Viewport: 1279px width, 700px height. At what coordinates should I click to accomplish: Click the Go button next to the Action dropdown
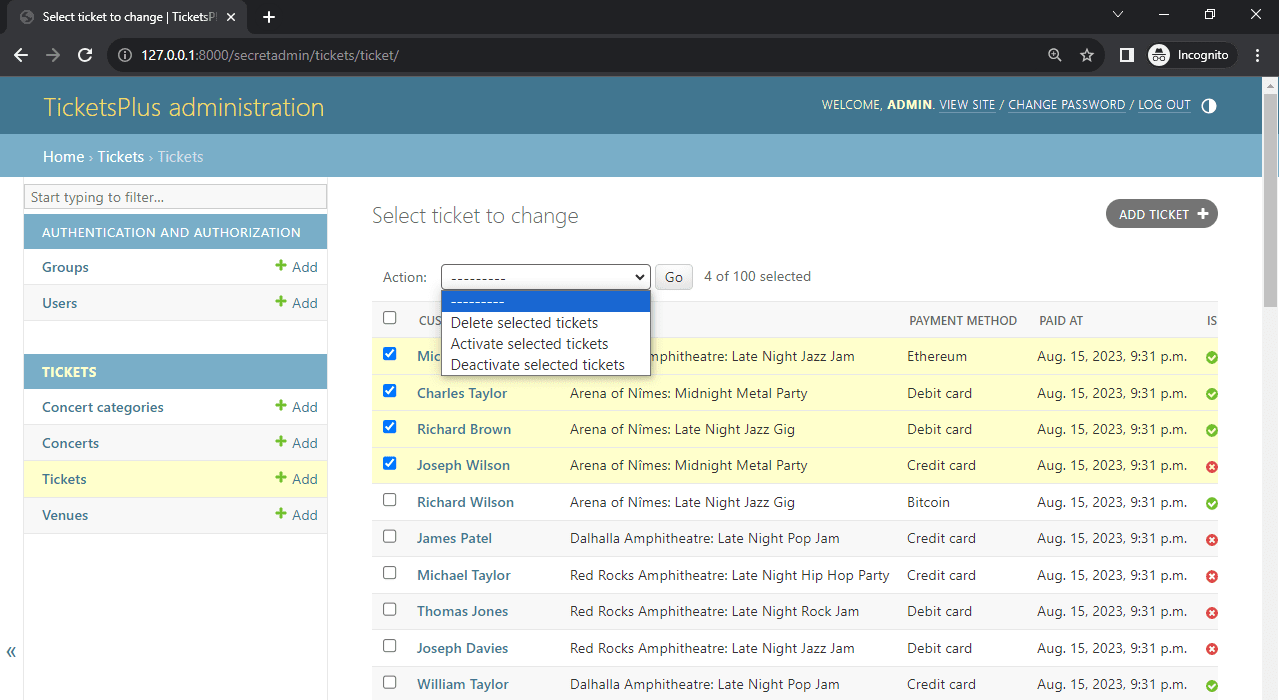click(x=673, y=277)
